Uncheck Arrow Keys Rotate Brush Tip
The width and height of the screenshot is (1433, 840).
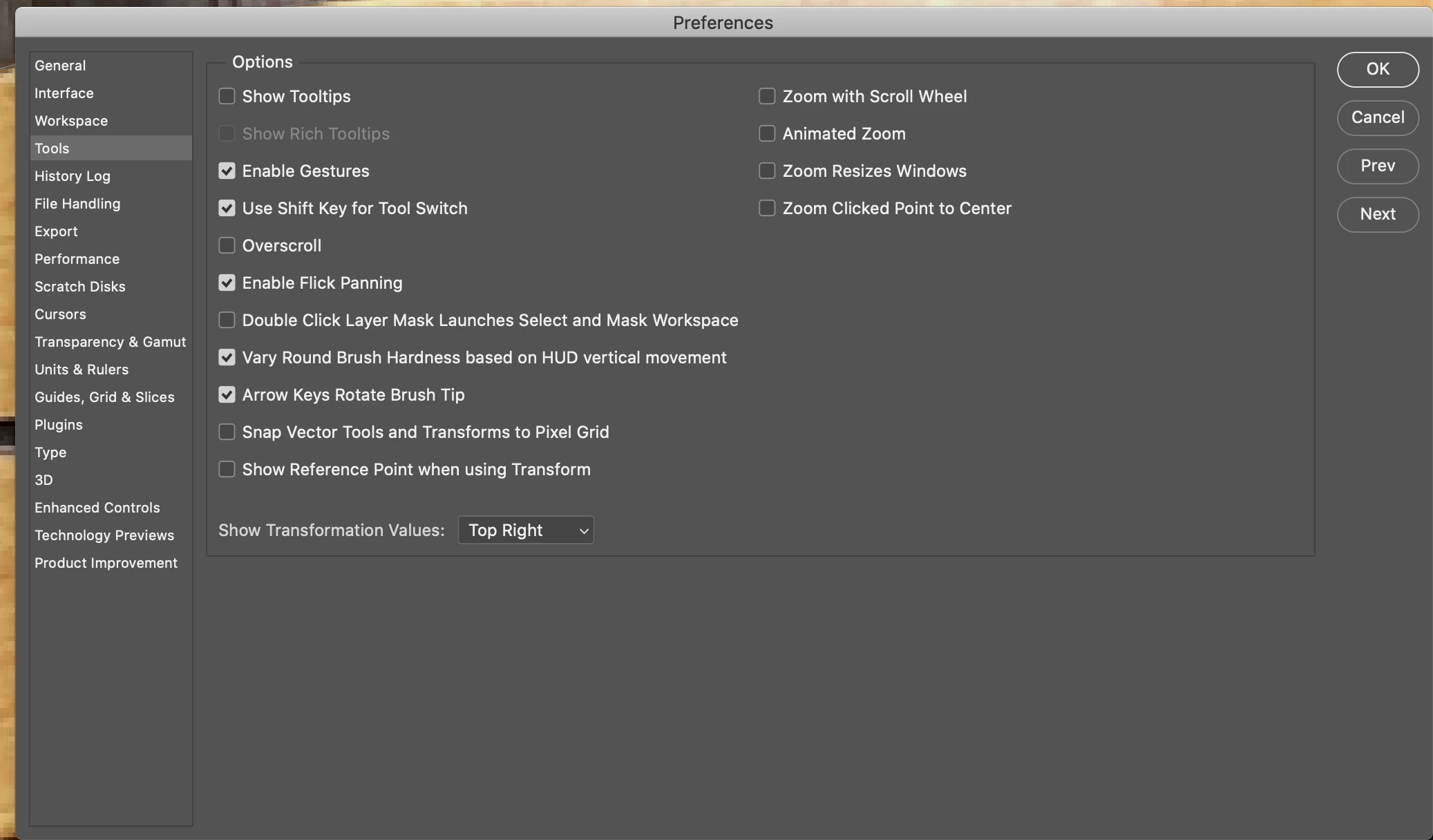(x=227, y=394)
